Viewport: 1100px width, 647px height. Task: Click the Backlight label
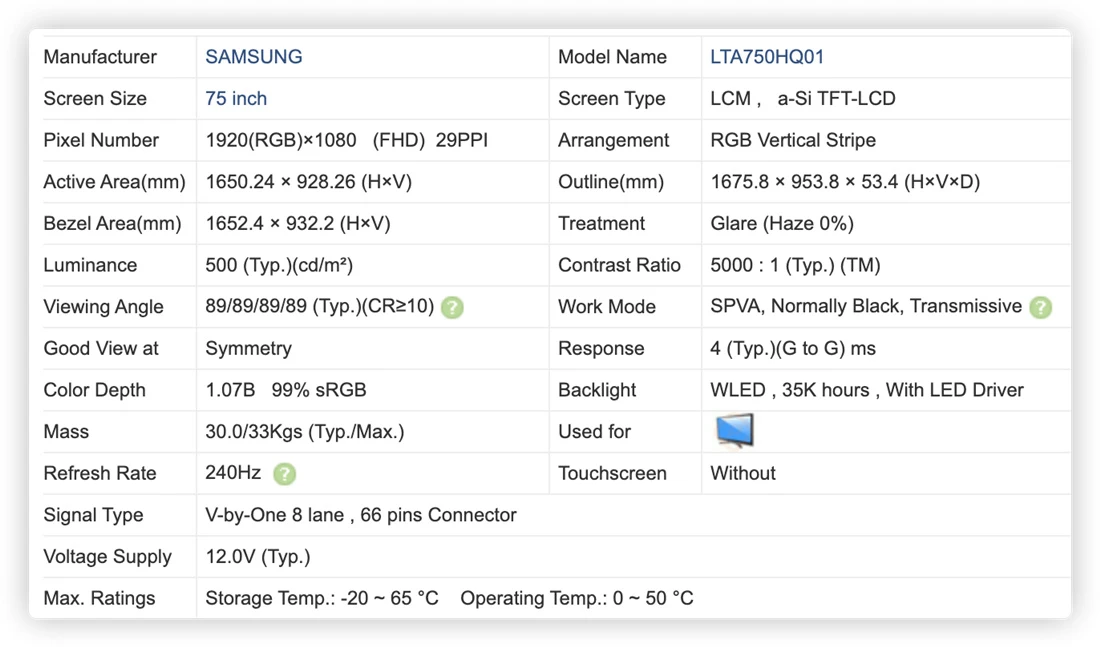(x=597, y=390)
